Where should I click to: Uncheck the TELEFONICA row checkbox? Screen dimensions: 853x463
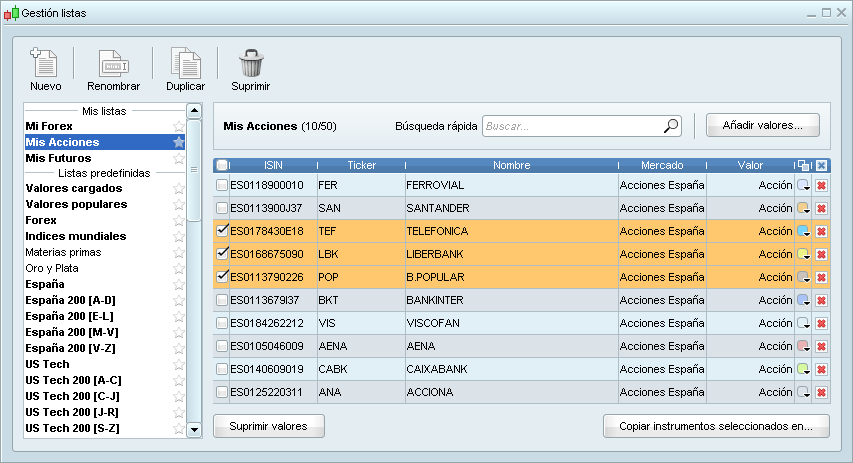[x=222, y=231]
